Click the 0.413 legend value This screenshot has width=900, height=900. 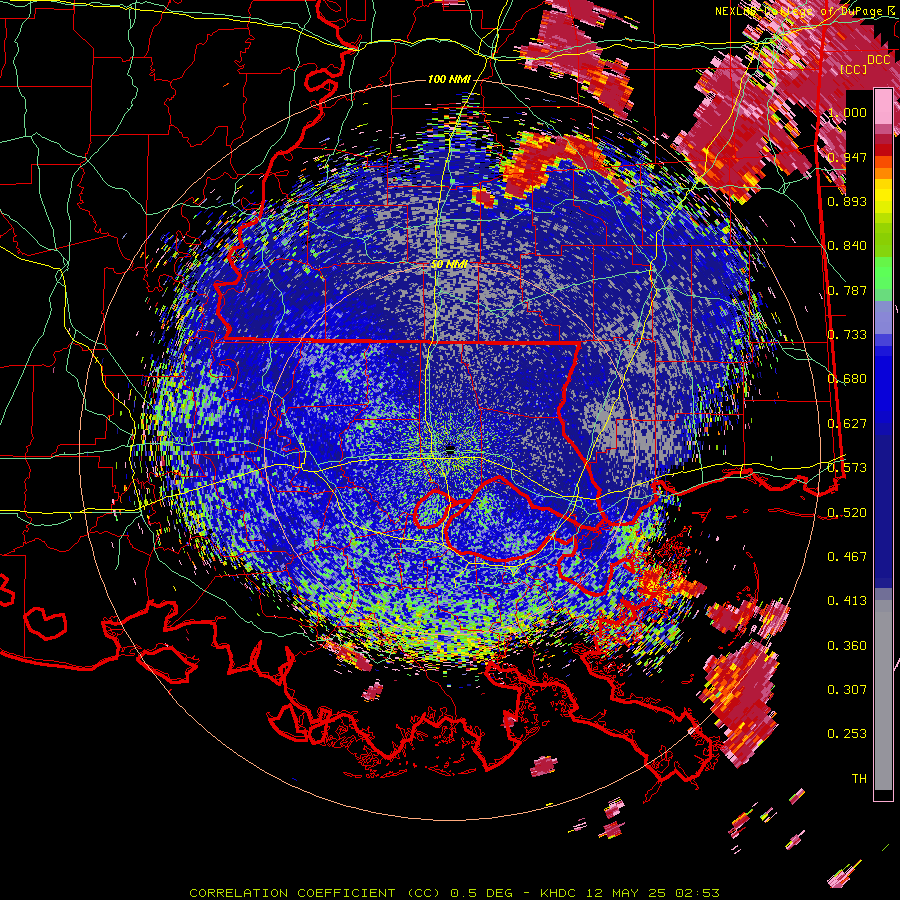tap(847, 601)
